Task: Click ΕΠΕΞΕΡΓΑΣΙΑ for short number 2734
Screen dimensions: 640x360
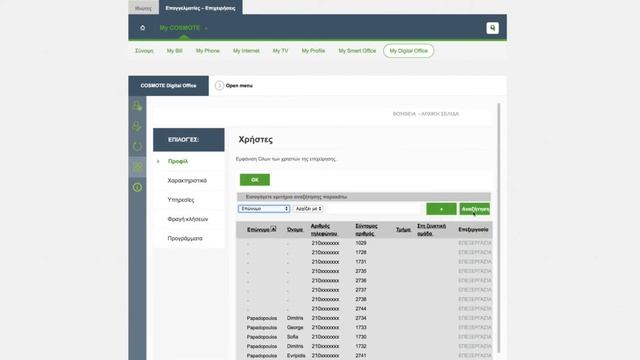Action: 475,318
